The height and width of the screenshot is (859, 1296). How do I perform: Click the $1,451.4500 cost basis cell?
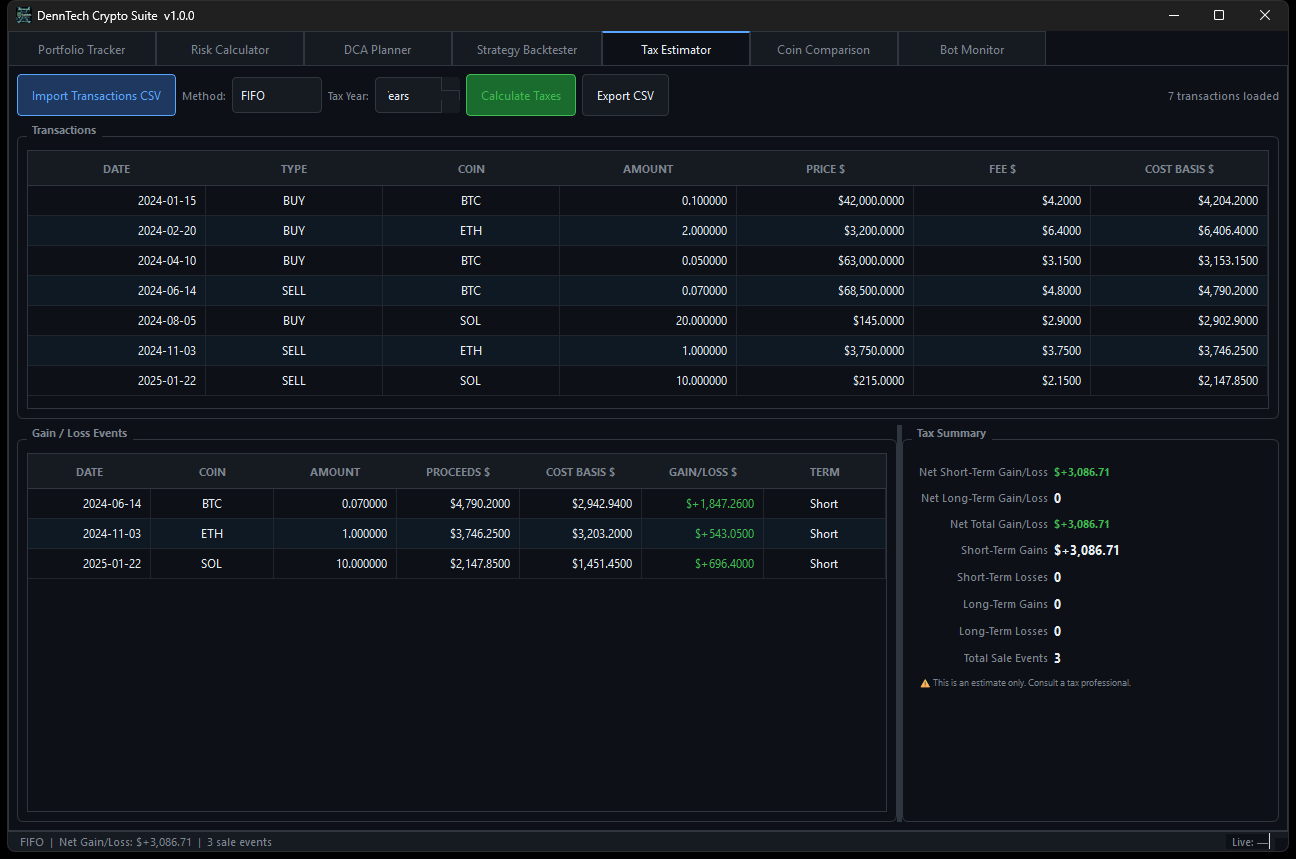[x=580, y=564]
